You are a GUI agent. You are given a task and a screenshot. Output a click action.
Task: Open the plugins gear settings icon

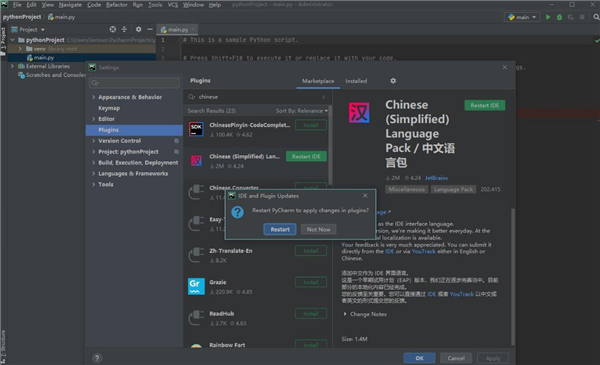[x=393, y=81]
